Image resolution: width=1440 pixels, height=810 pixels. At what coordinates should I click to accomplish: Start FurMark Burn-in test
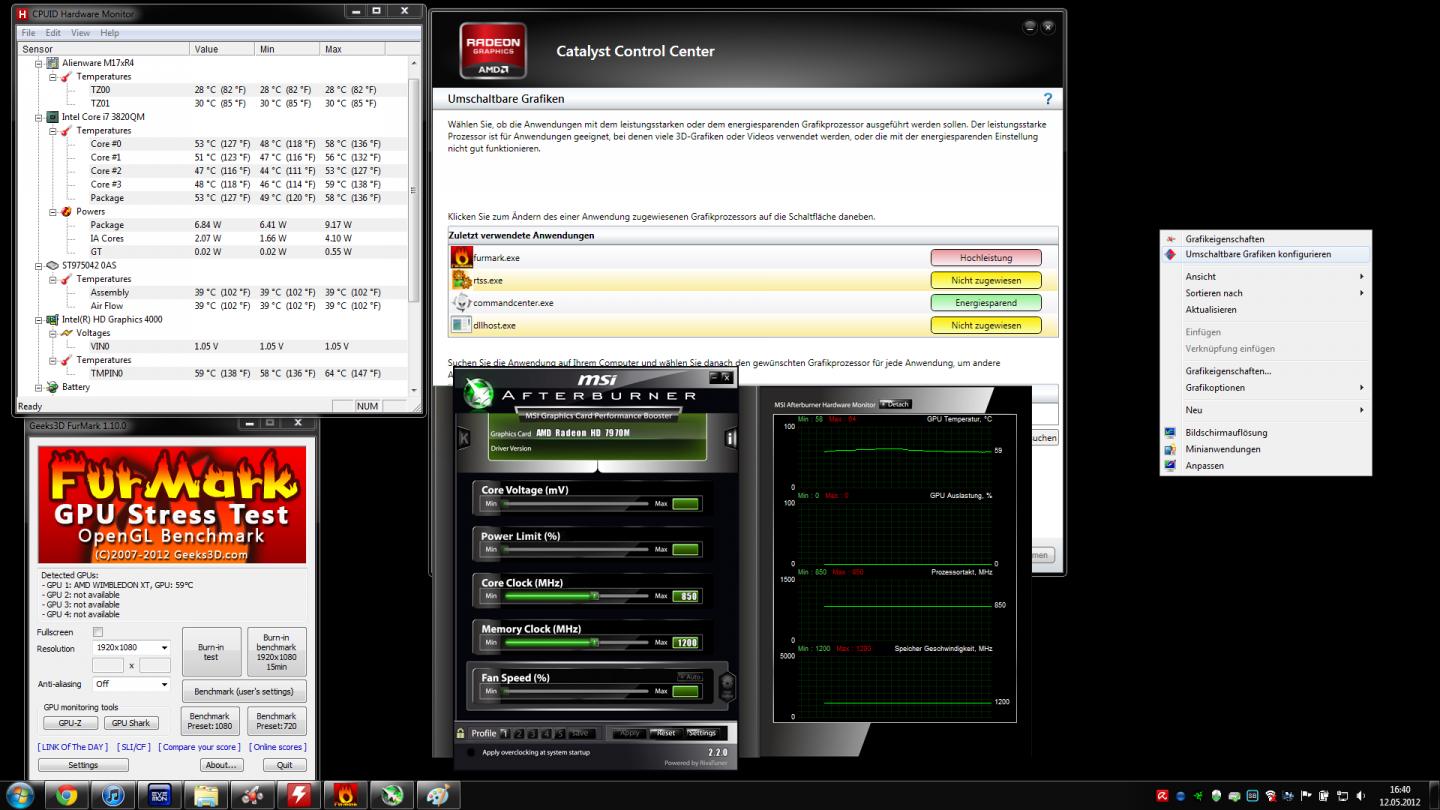point(211,652)
